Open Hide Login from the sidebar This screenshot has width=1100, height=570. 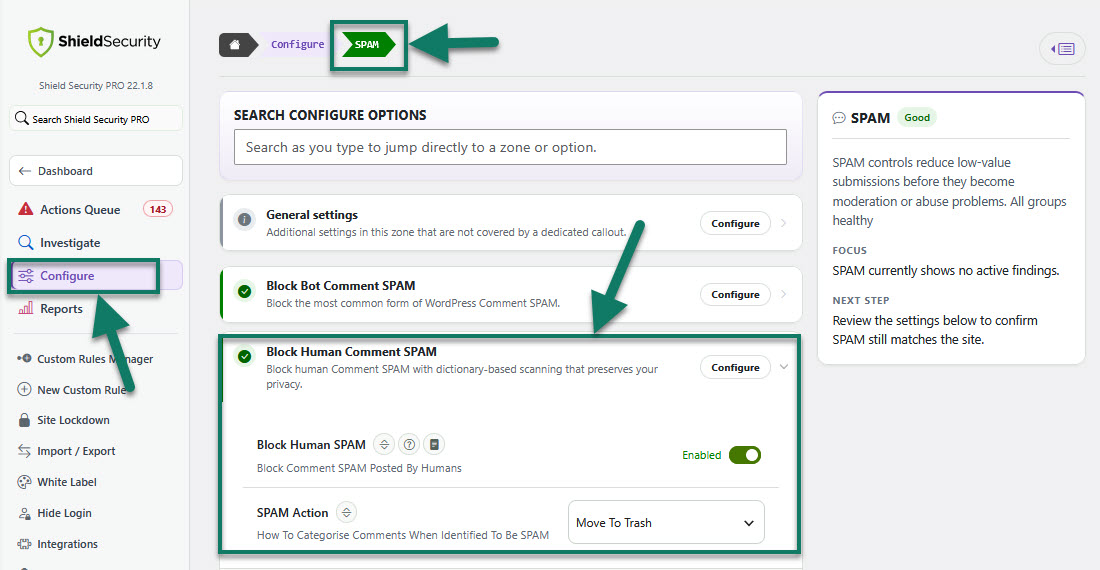(64, 513)
